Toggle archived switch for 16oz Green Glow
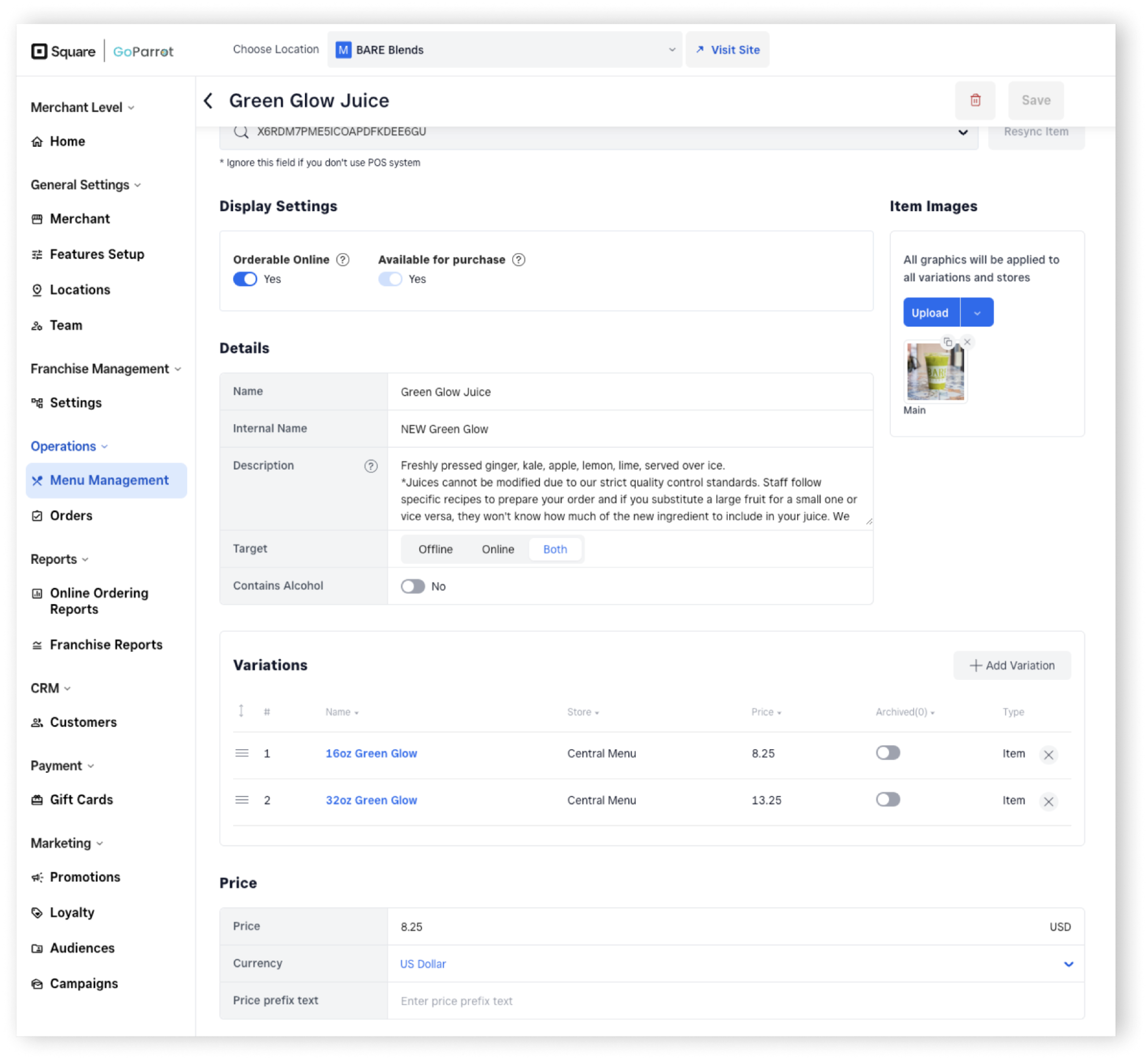Image resolution: width=1148 pixels, height=1061 pixels. coord(887,753)
